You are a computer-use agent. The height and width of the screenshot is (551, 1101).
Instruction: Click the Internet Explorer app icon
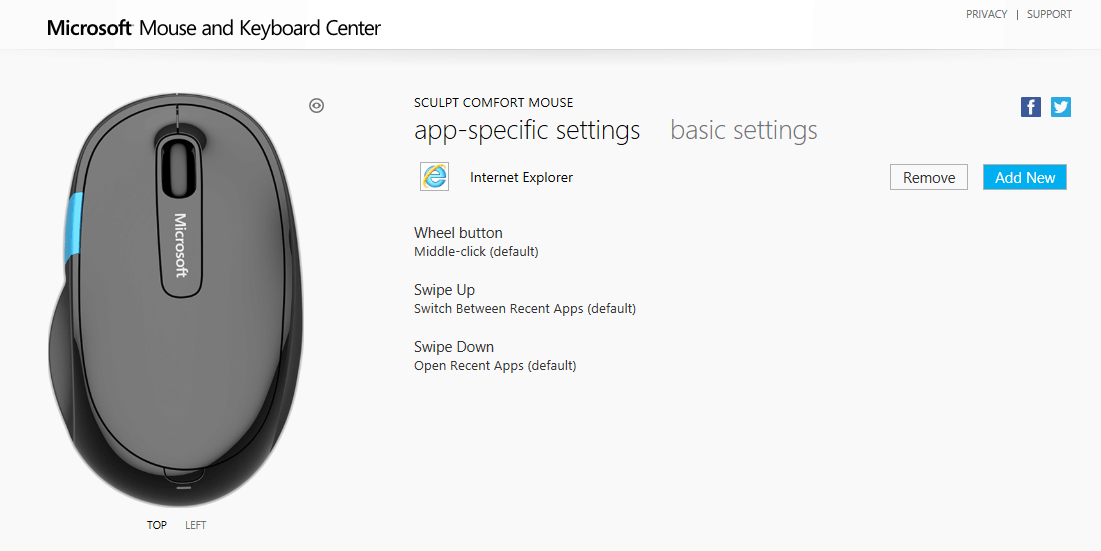tap(434, 177)
